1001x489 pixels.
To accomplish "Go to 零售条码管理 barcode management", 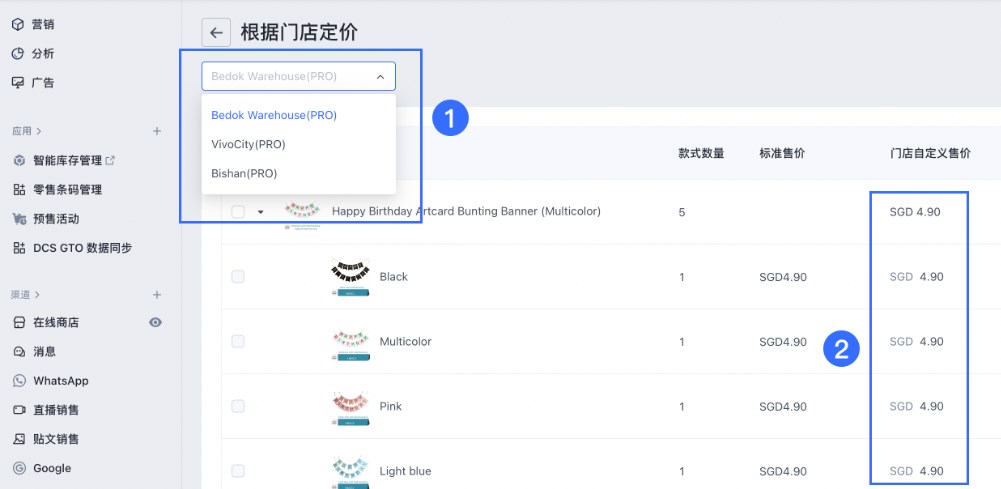I will point(67,189).
